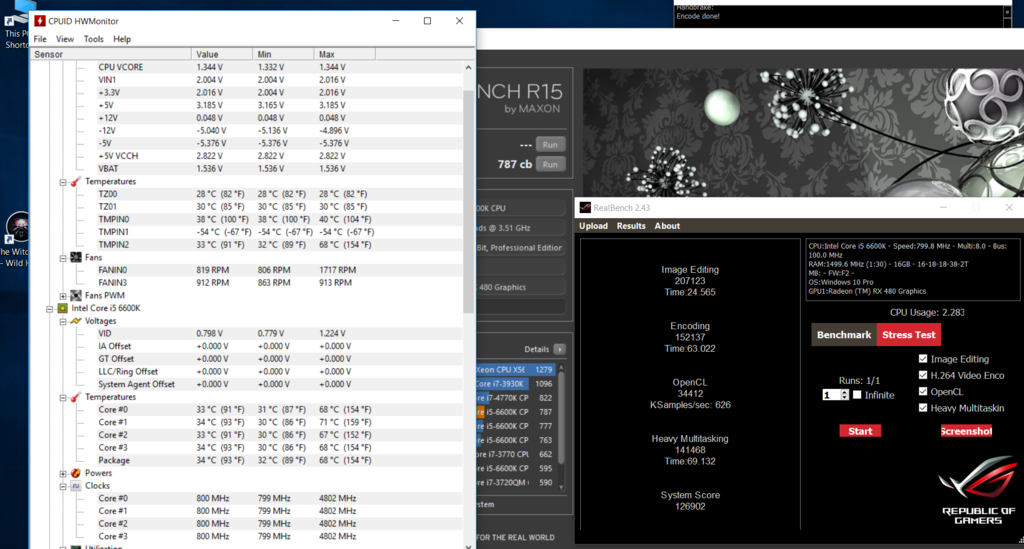Toggle the Heavy Multitasking checkbox

point(923,407)
